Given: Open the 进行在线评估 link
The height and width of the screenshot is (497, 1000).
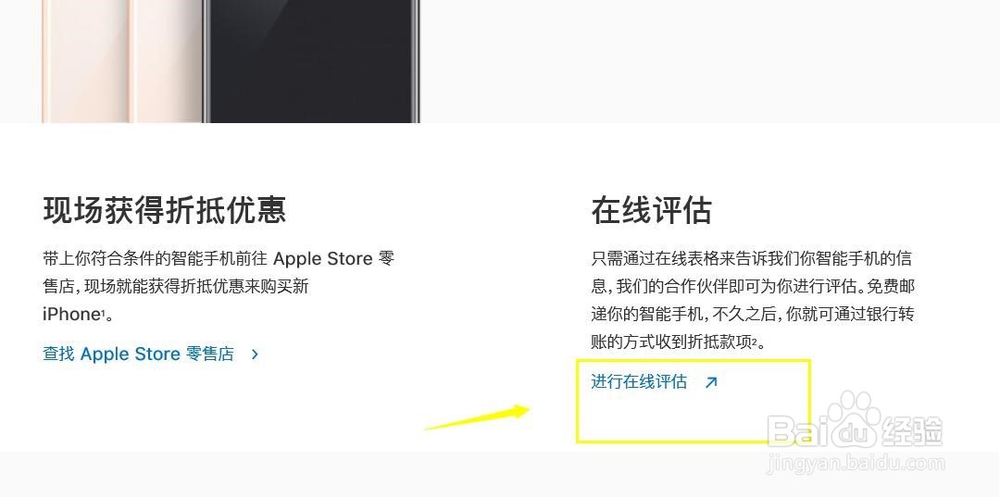Looking at the screenshot, I should 639,382.
